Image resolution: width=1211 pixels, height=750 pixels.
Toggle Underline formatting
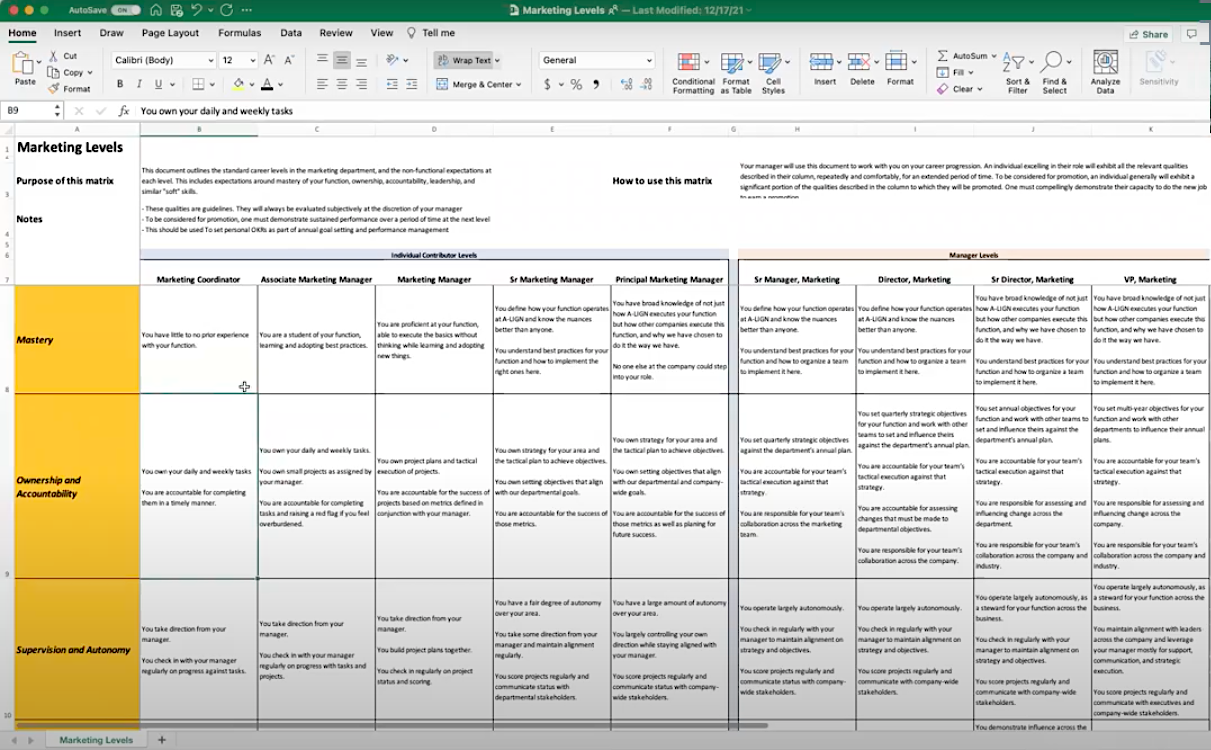point(158,84)
